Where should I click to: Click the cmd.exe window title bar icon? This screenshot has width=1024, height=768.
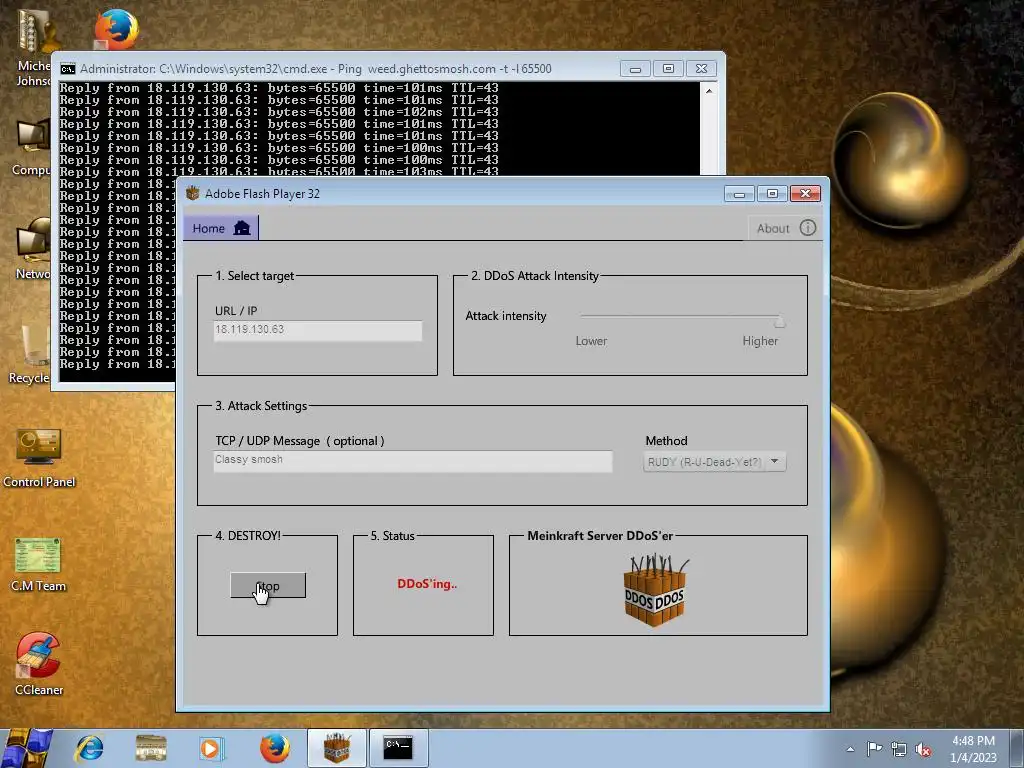68,69
